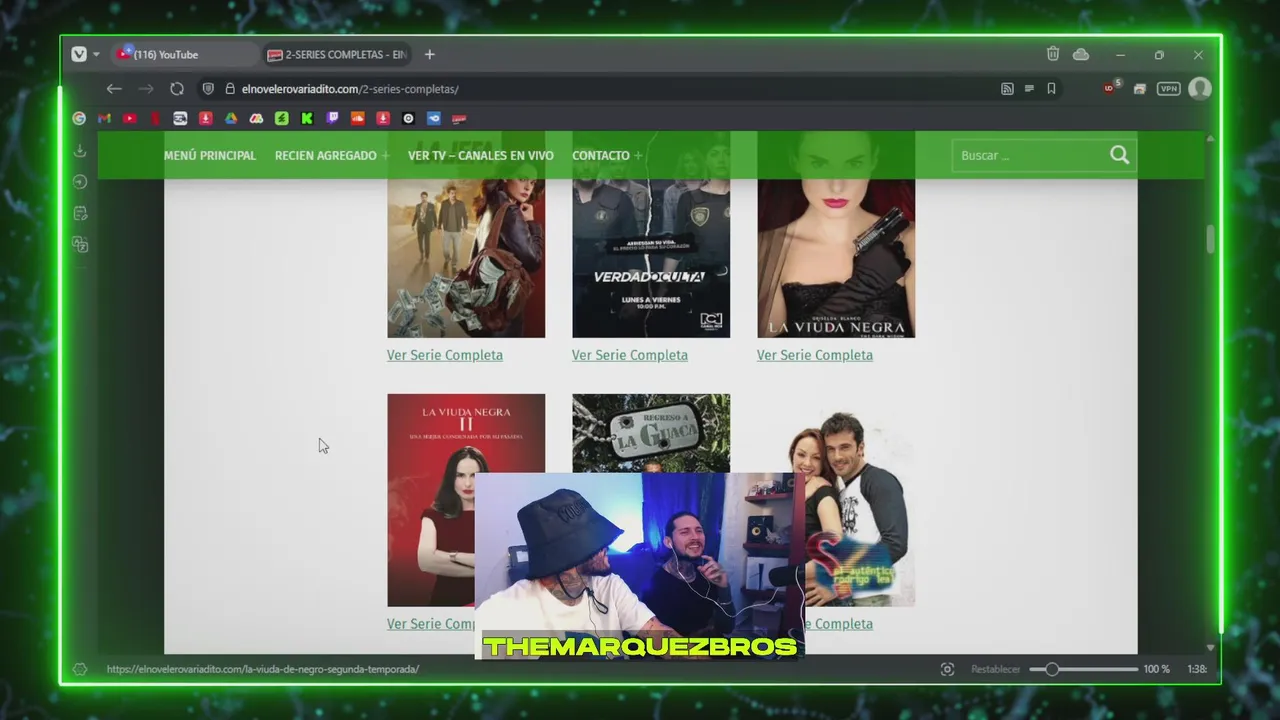Open uBlock Origin extension icon
Screen dimensions: 1280x720
1110,88
